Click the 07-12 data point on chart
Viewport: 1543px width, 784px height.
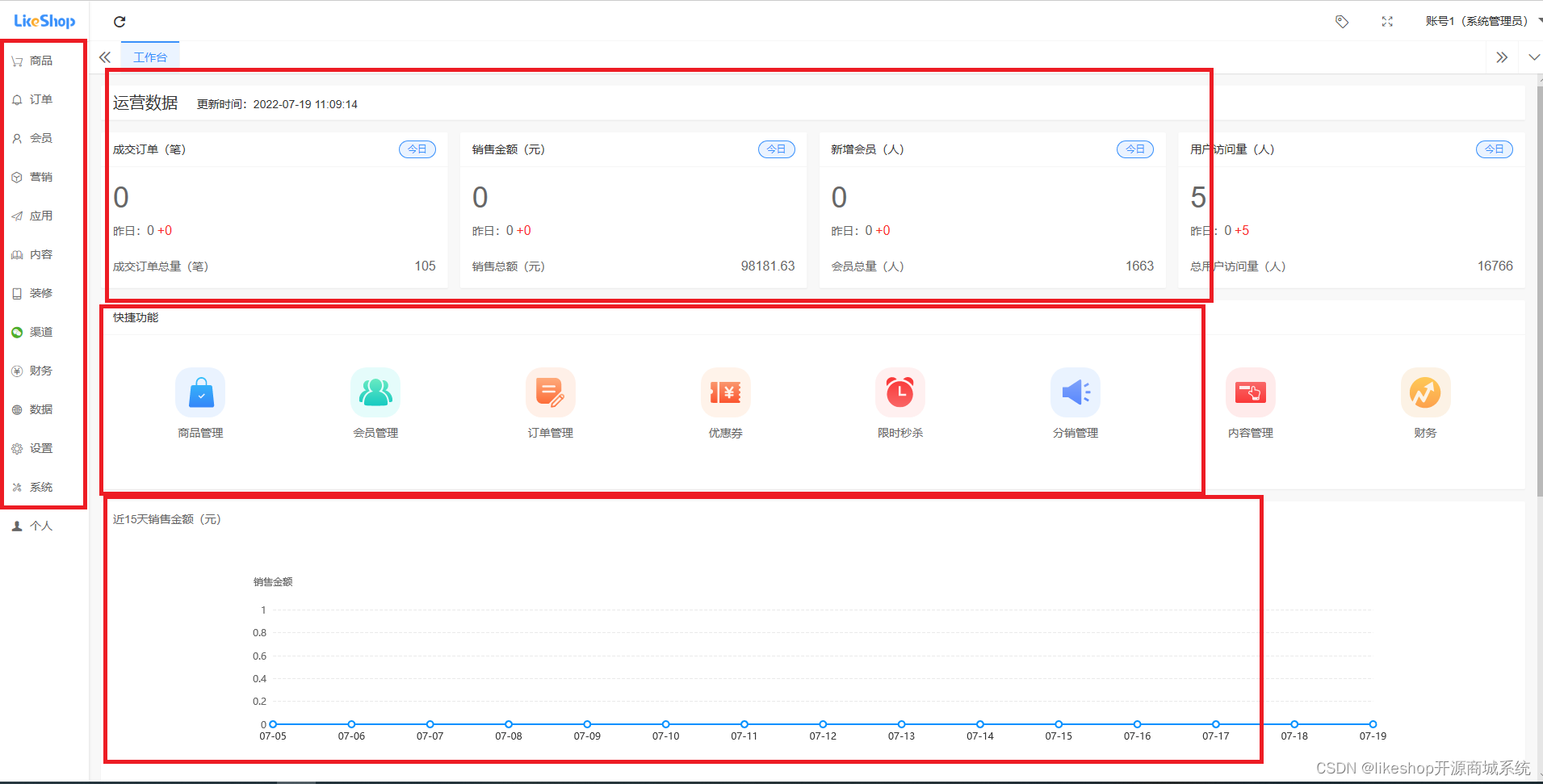[x=823, y=724]
